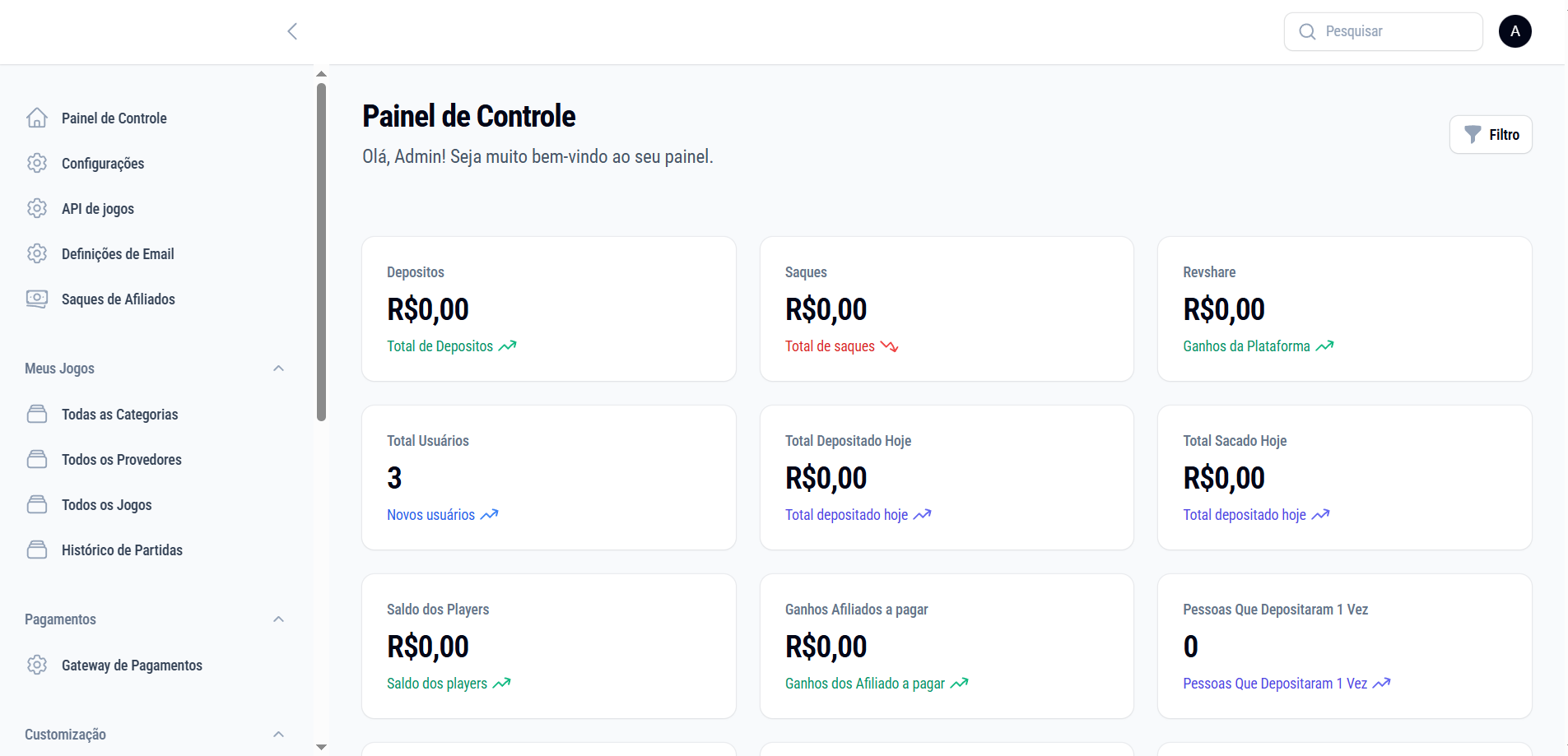1568x756 pixels.
Task: Click the sidebar scrollbar down arrow
Action: click(321, 747)
